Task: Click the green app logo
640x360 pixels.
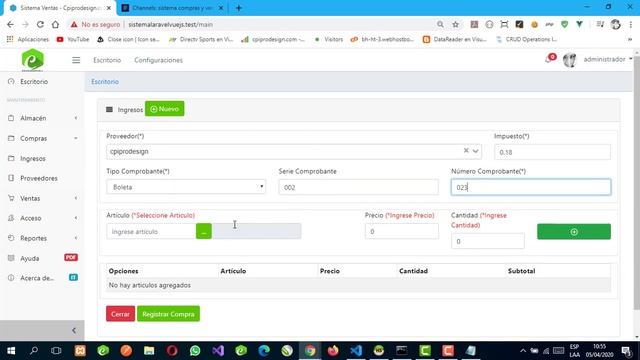Action: (32, 60)
